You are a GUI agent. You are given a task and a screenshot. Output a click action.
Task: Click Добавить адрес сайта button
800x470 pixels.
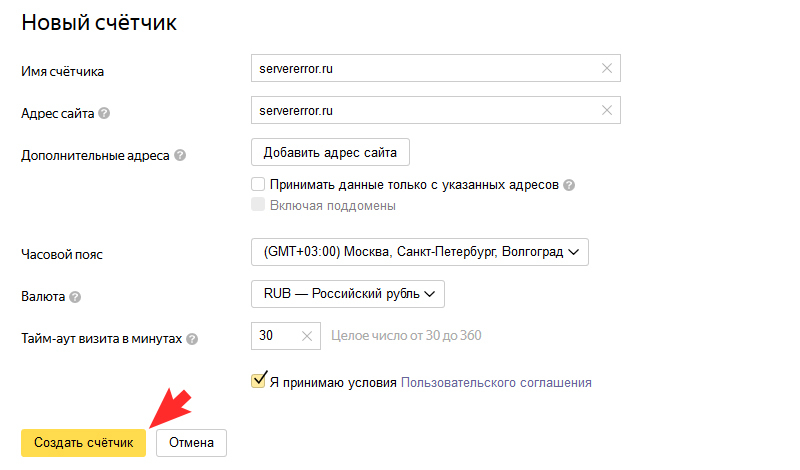pyautogui.click(x=330, y=152)
